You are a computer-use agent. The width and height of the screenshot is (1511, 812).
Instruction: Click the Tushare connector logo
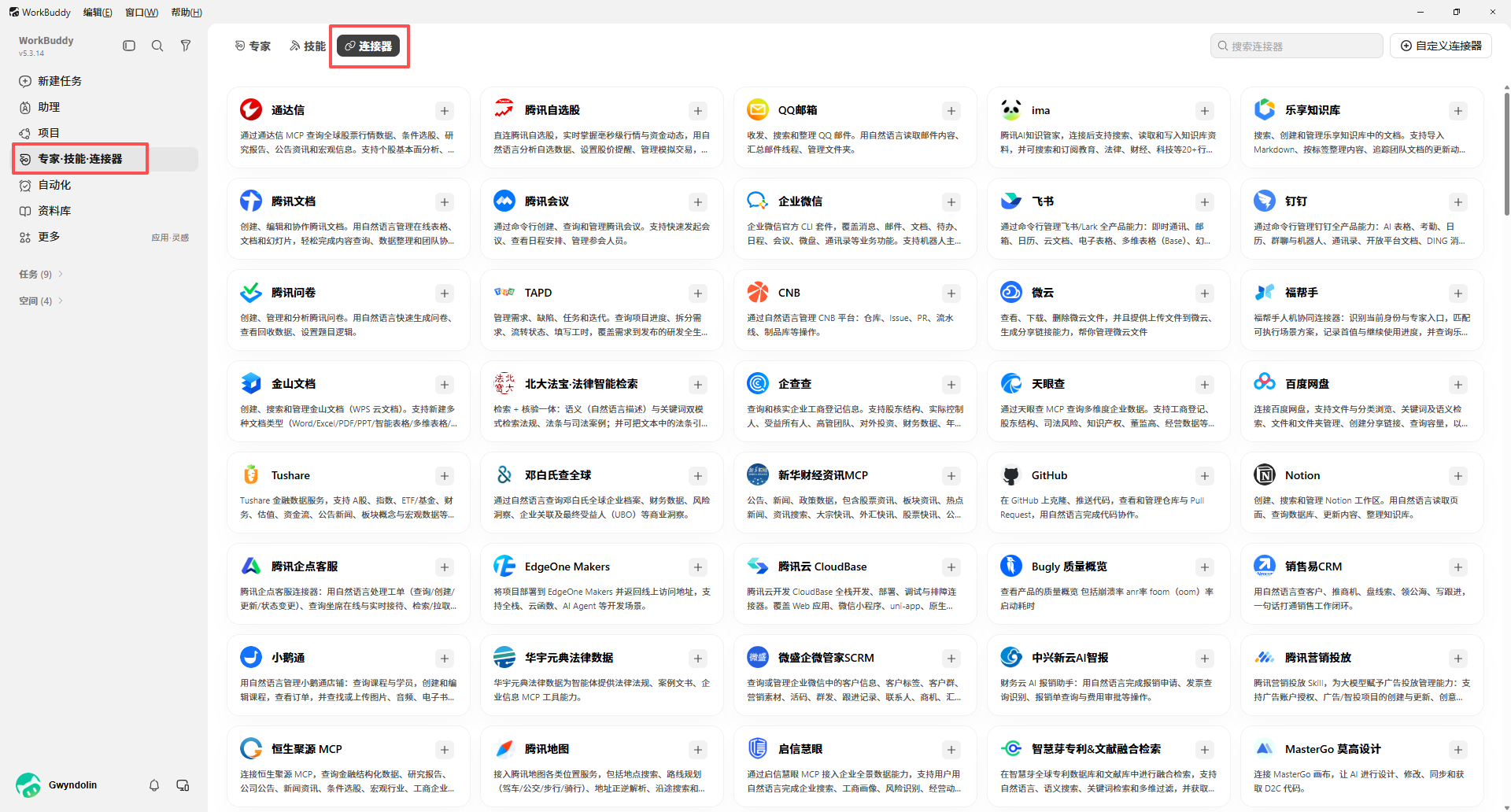[x=251, y=474]
